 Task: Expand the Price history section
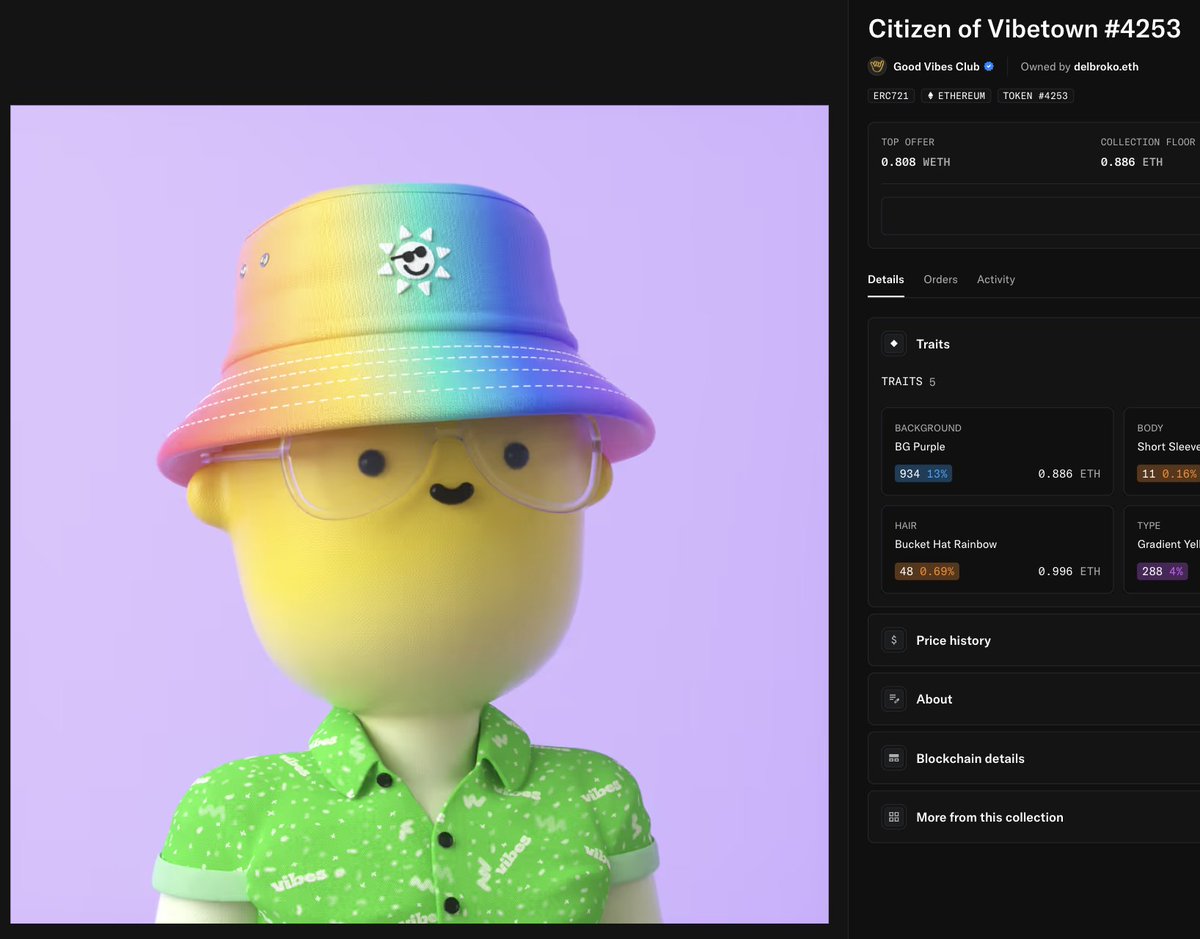1034,640
